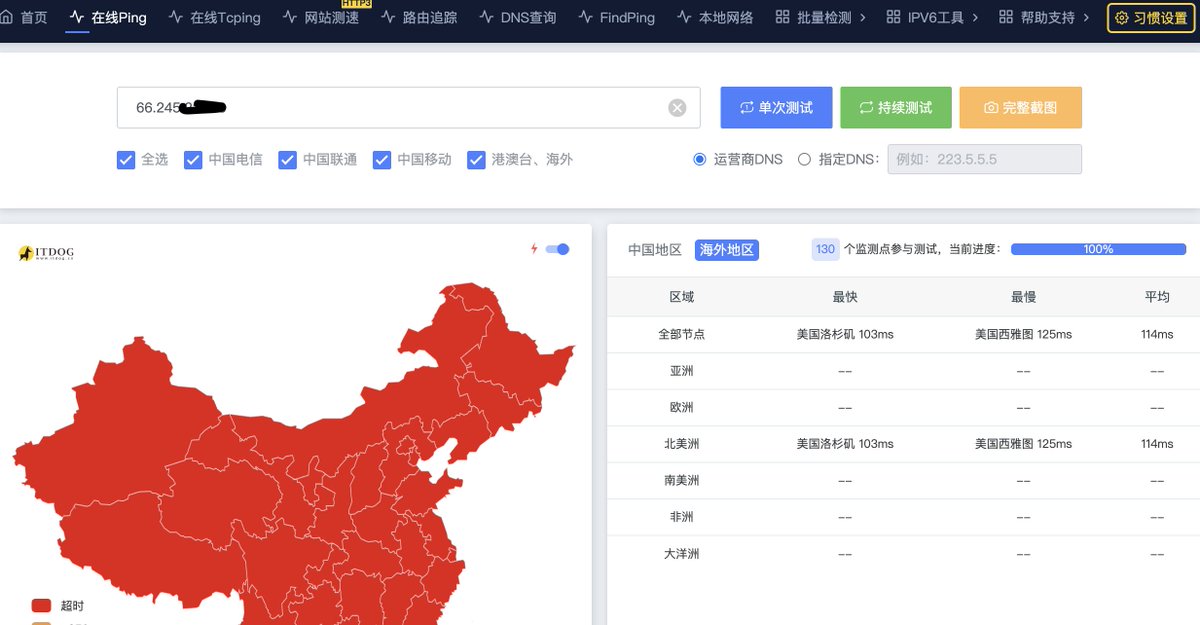Viewport: 1200px width, 625px height.
Task: Open 习惯设置 preferences button
Action: 1151,18
